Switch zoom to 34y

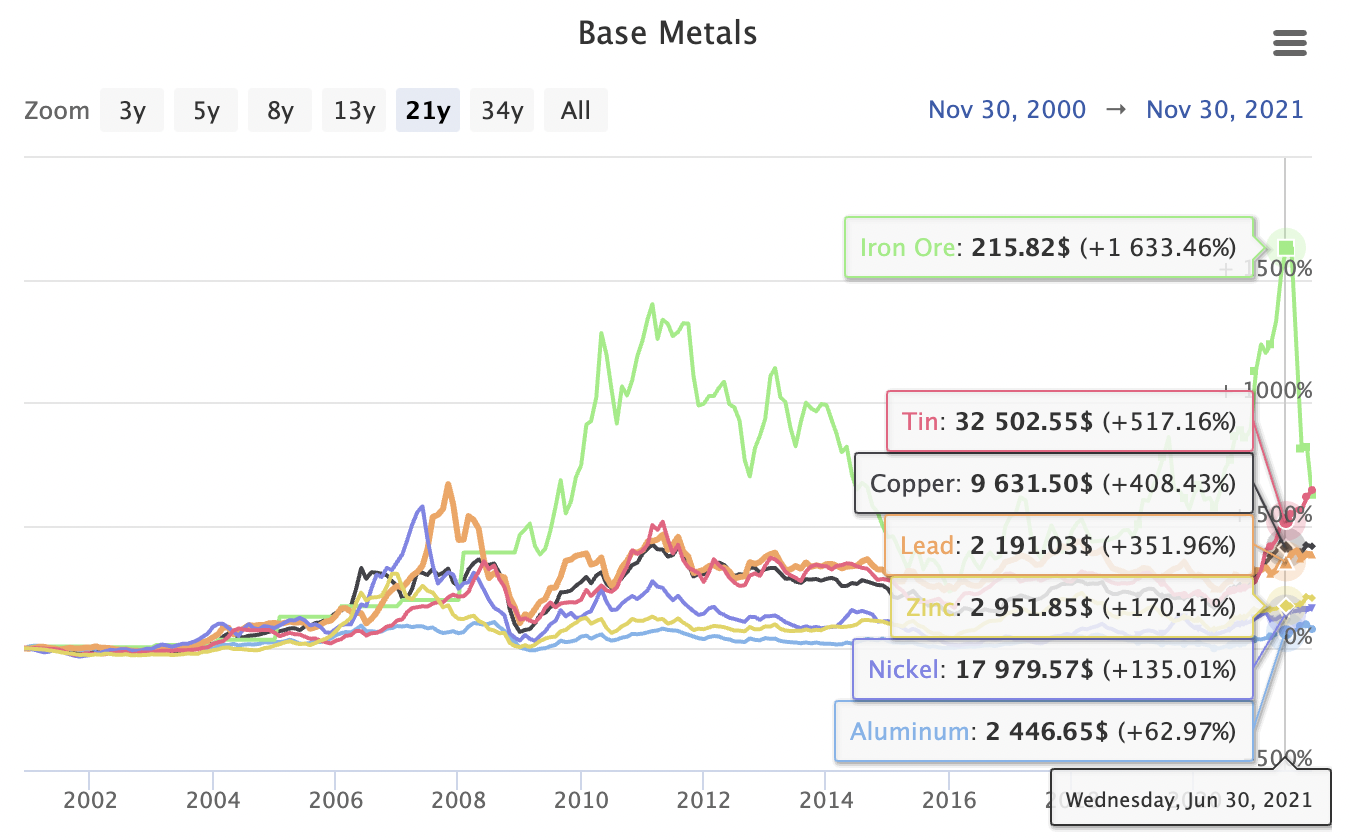(x=502, y=110)
